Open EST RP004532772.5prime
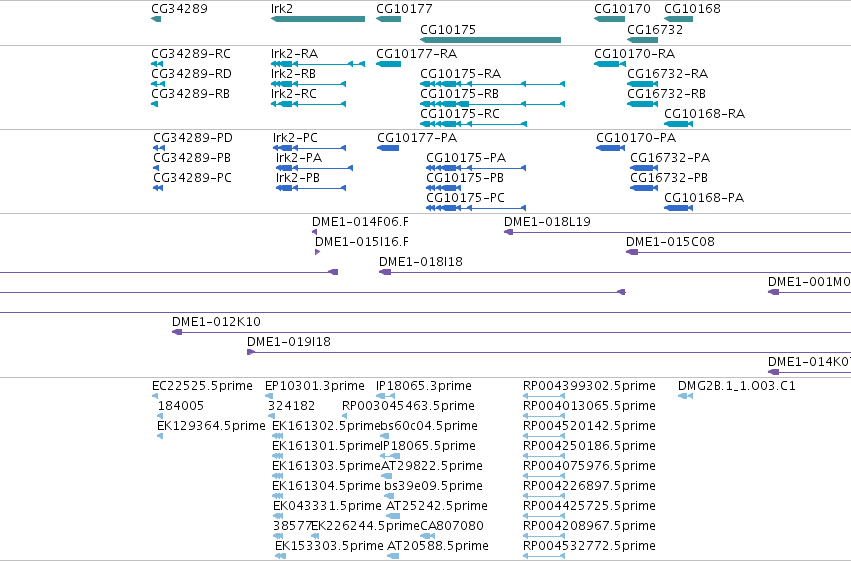 [x=589, y=546]
